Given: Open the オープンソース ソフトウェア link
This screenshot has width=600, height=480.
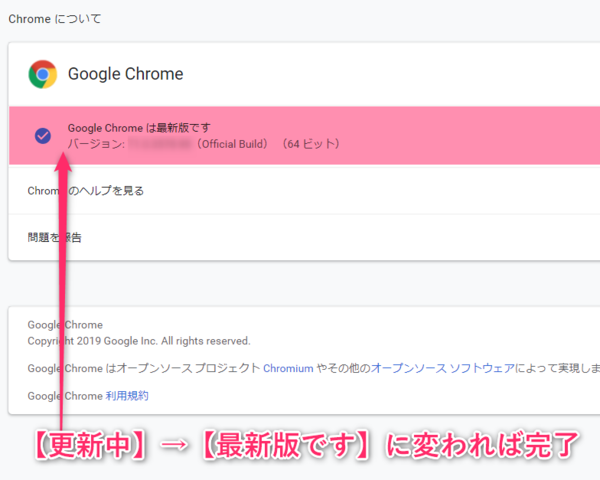Looking at the screenshot, I should coord(443,368).
